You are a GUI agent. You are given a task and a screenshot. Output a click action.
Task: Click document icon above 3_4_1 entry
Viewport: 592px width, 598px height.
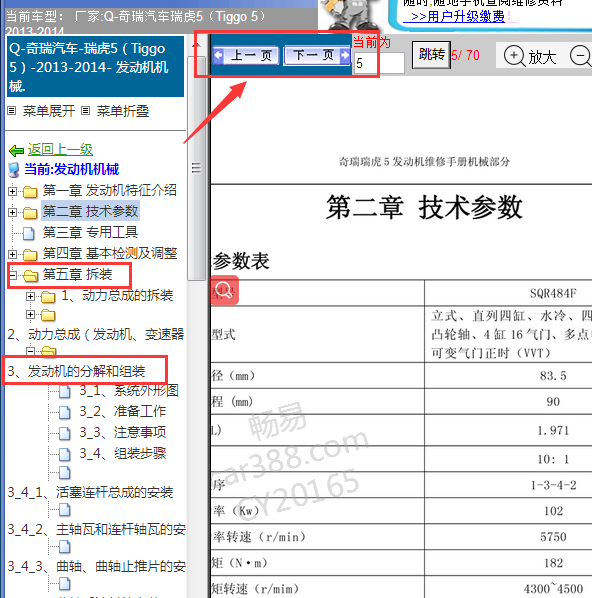[64, 473]
